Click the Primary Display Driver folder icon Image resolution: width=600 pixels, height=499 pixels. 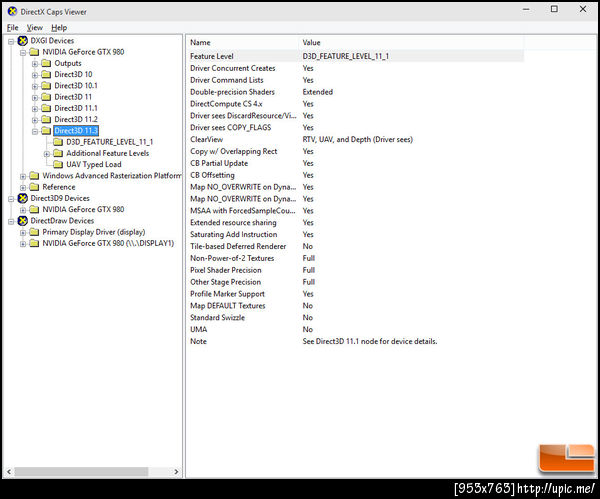34,232
